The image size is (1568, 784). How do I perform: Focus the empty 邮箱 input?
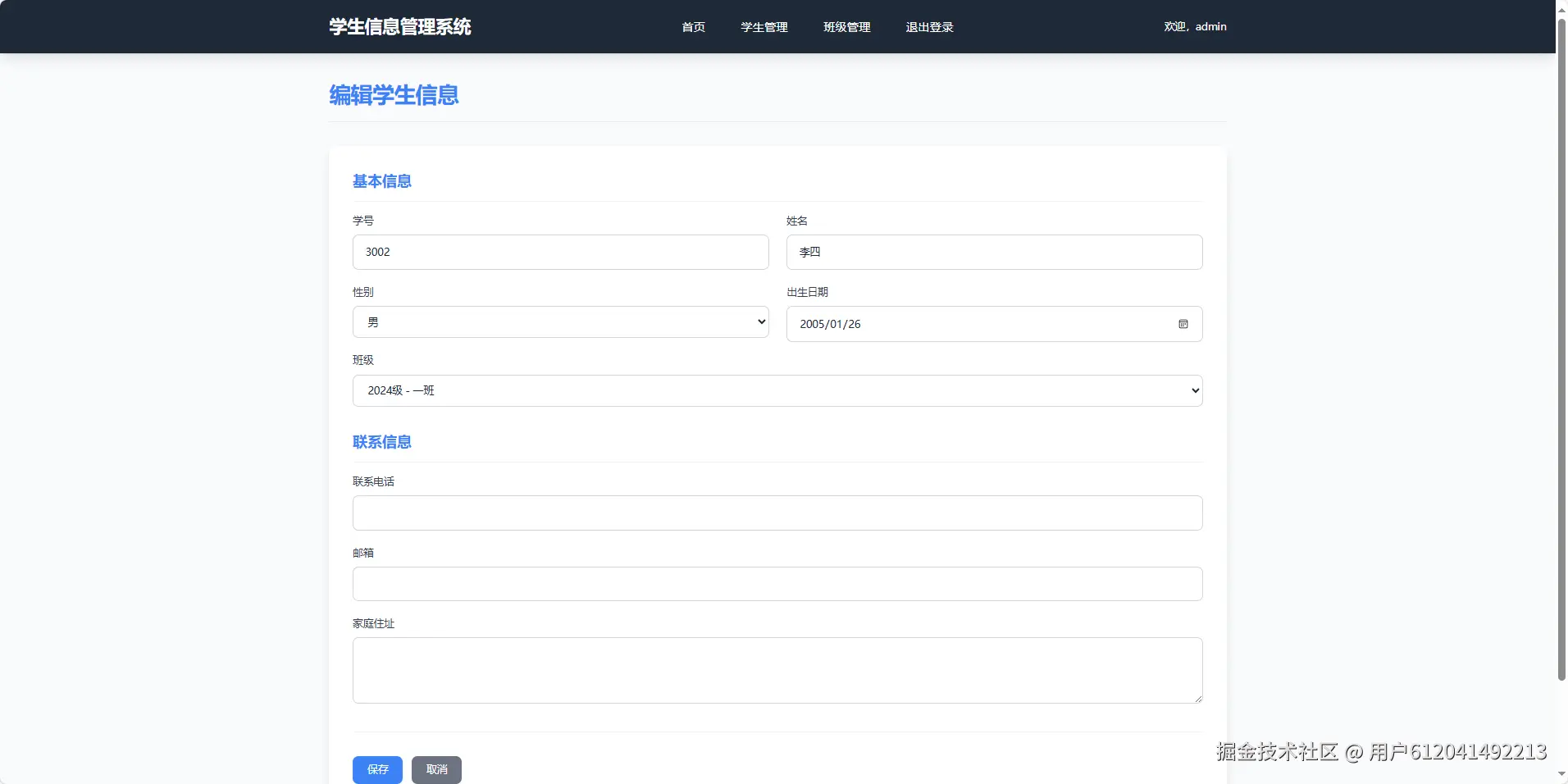coord(777,584)
